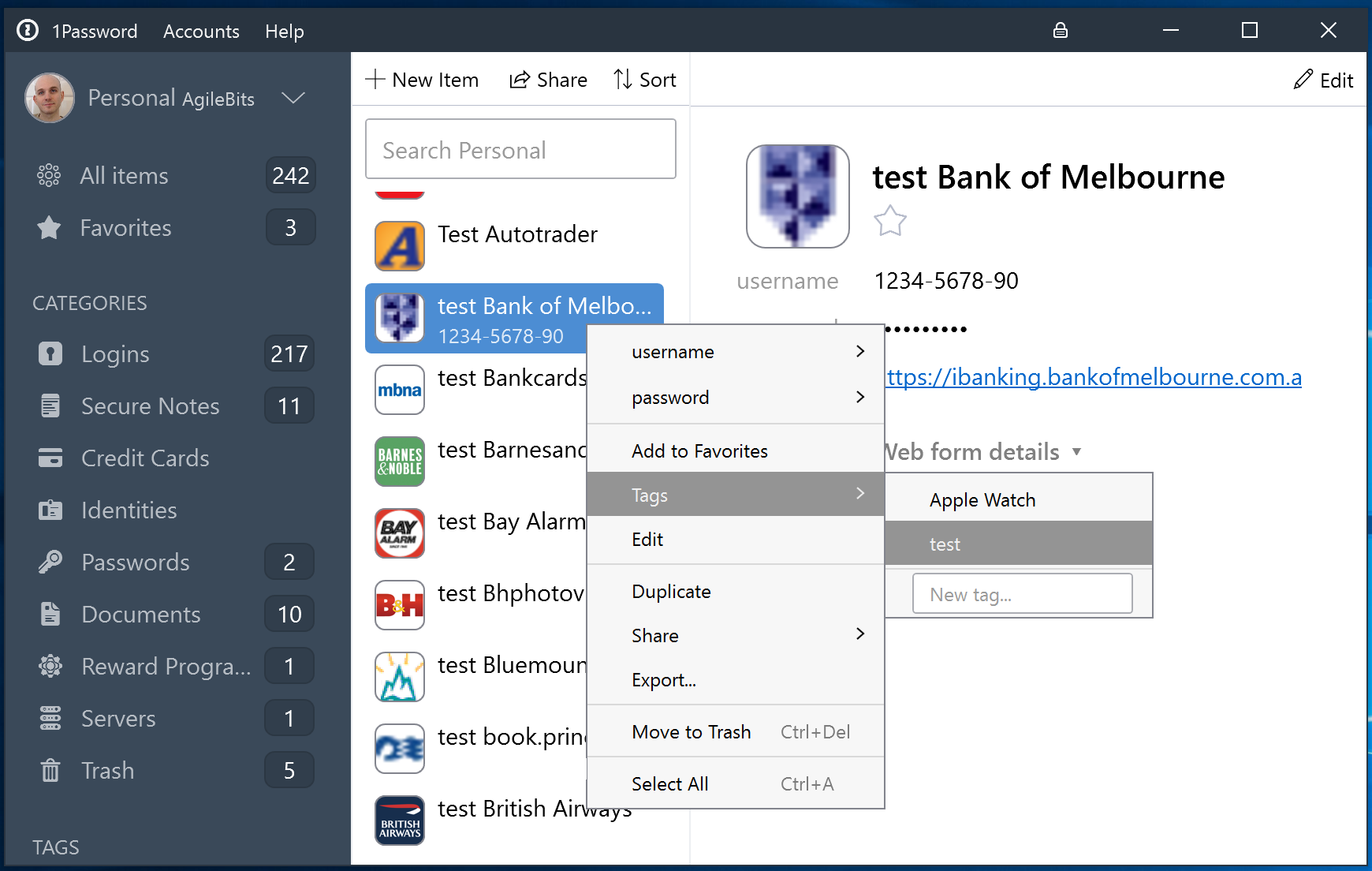This screenshot has width=1372, height=871.
Task: Click the Barnes & Noble item icon
Action: (x=400, y=462)
